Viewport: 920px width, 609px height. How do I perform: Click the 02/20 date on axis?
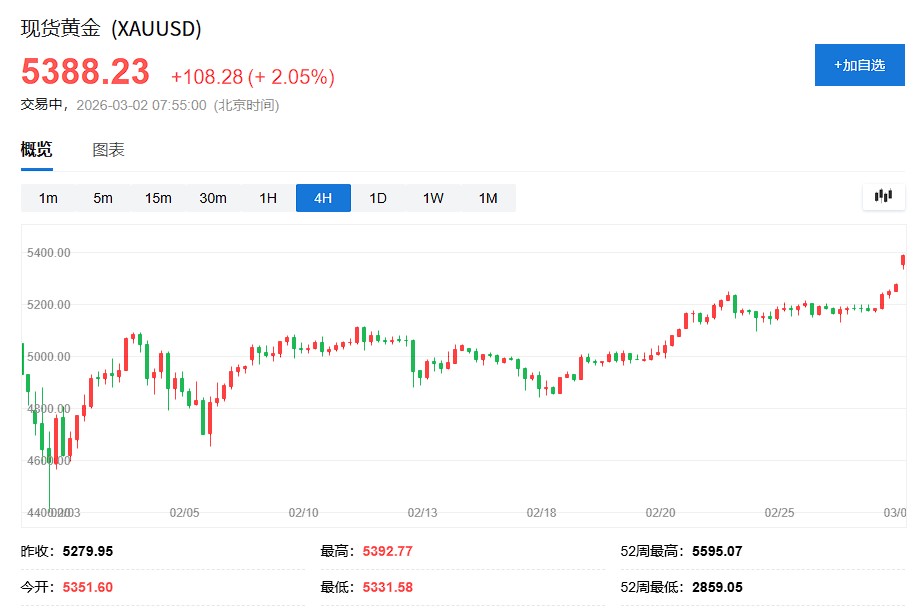[660, 512]
